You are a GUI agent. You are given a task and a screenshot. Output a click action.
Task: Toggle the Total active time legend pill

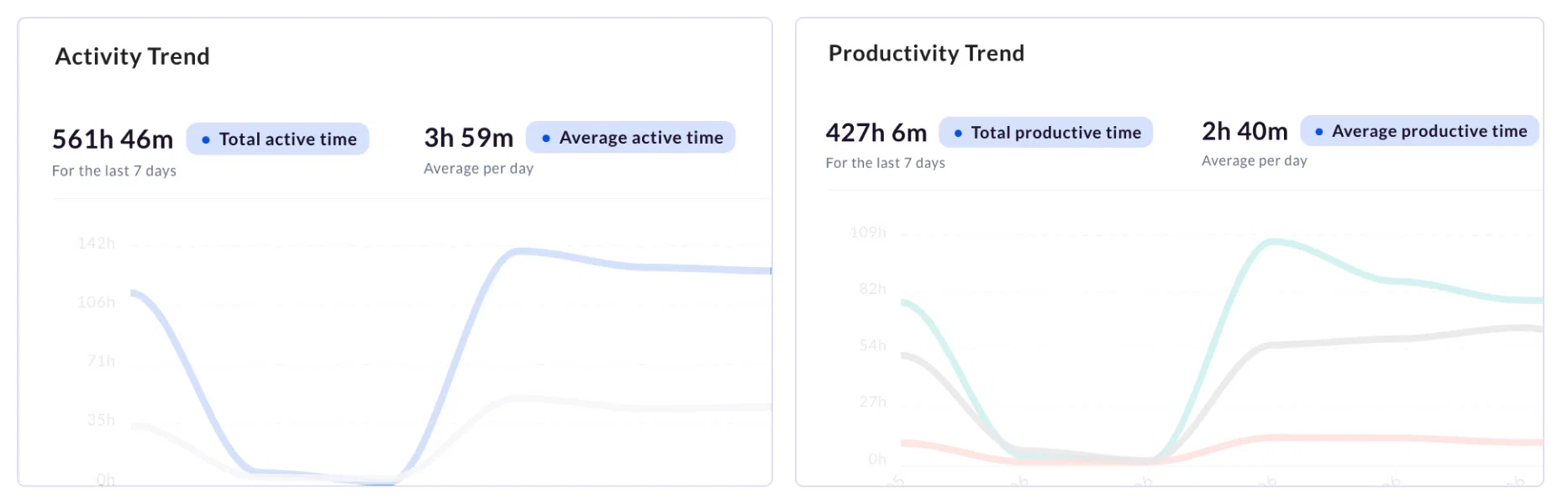pos(277,139)
